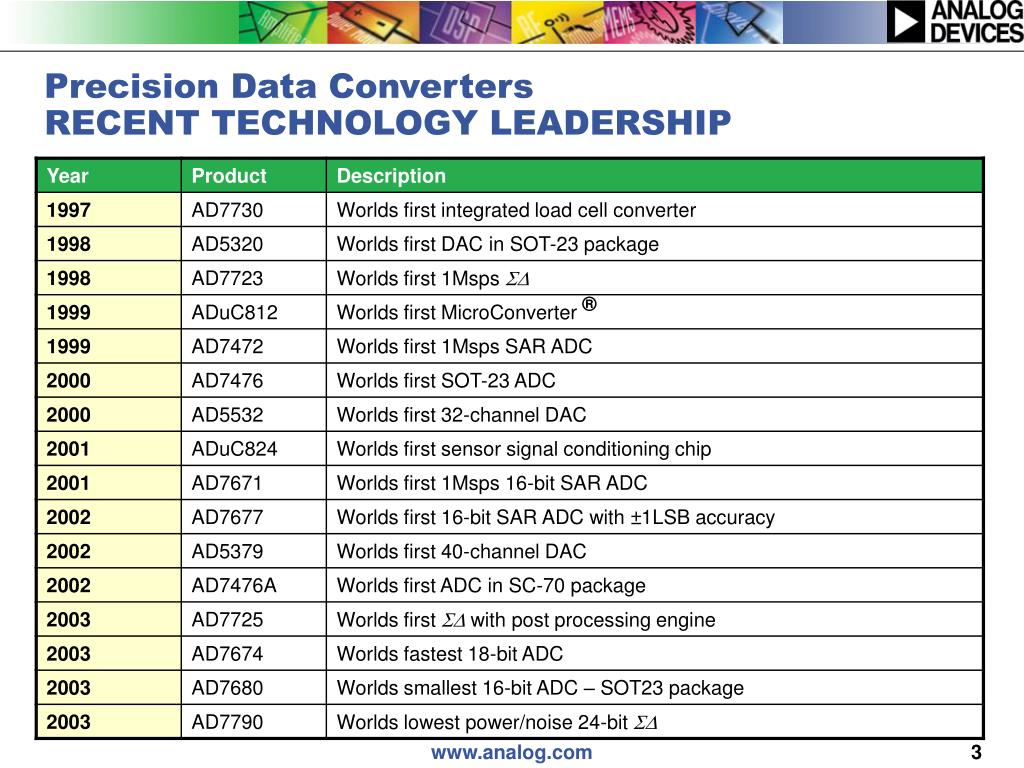Click the page number 3
This screenshot has height=768, width=1024.
pos(976,752)
